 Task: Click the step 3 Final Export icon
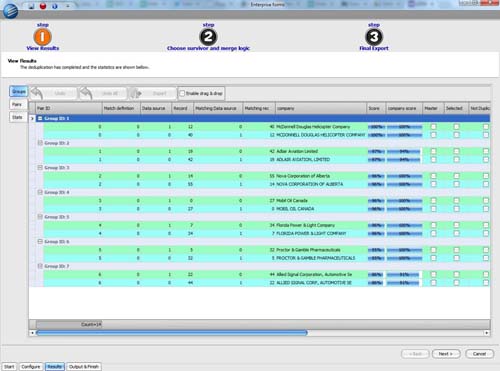[x=374, y=37]
